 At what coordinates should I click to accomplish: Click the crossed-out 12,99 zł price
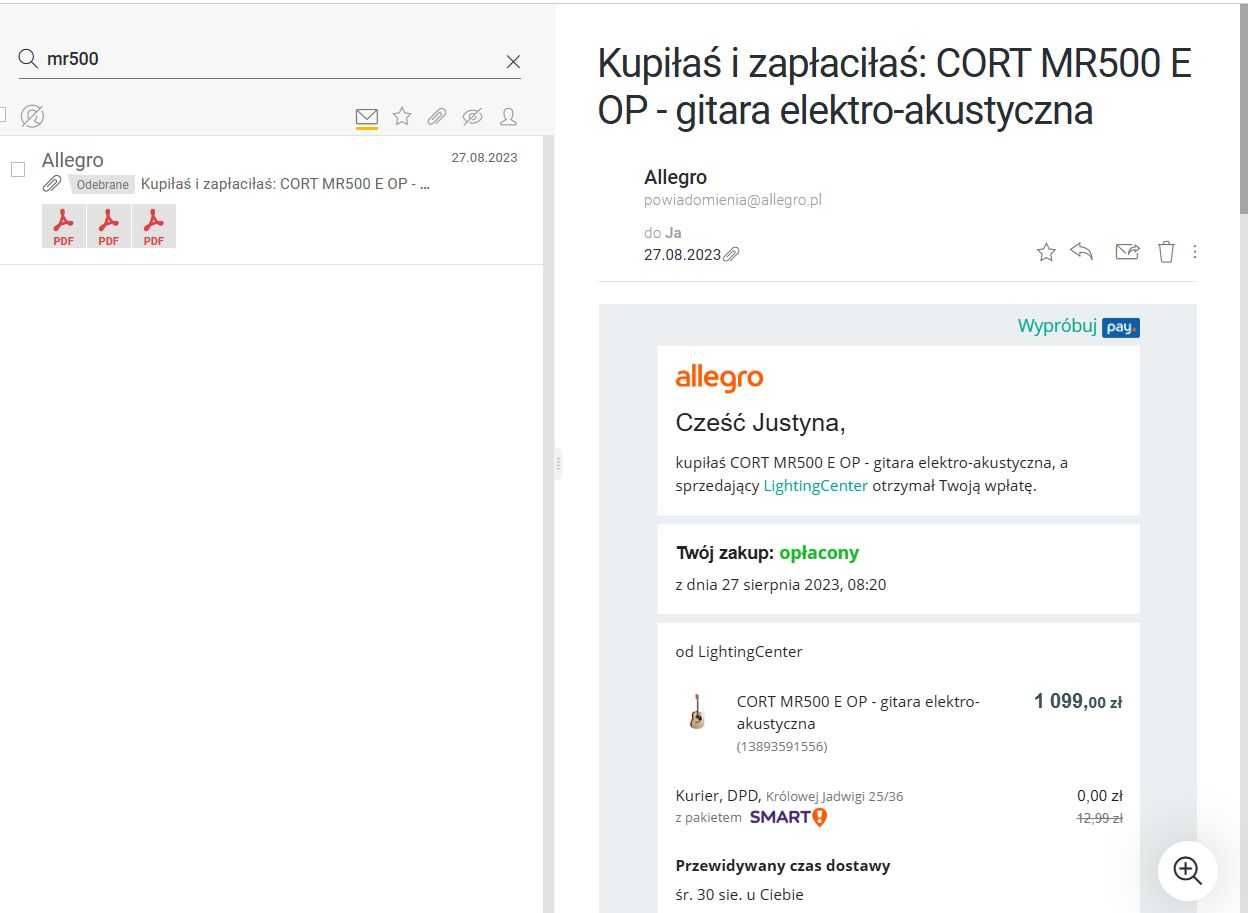[1099, 818]
